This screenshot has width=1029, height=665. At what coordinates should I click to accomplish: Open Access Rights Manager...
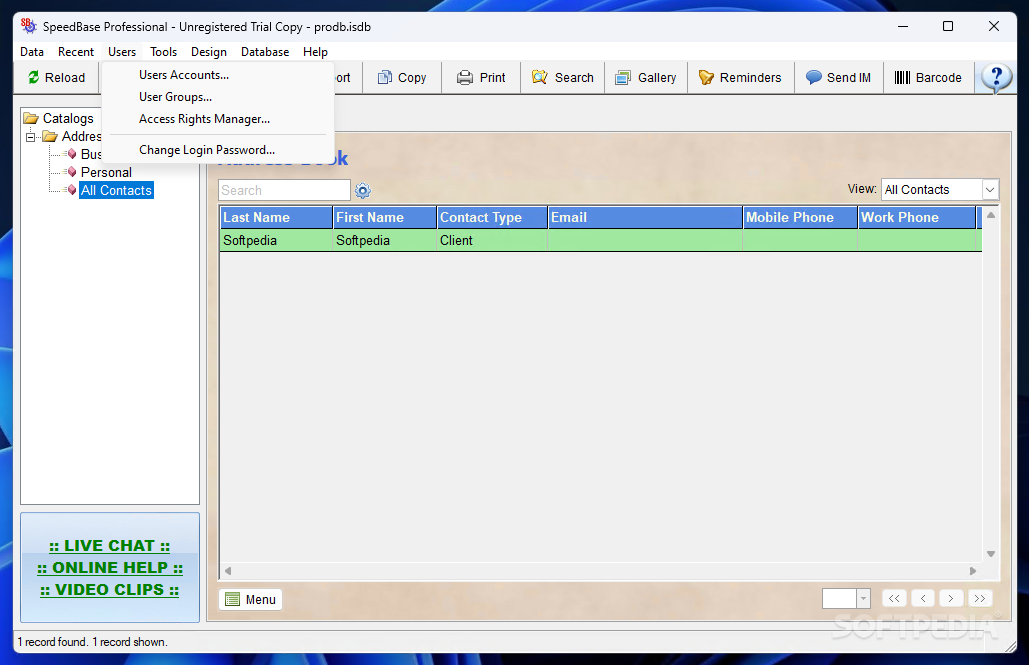218,119
